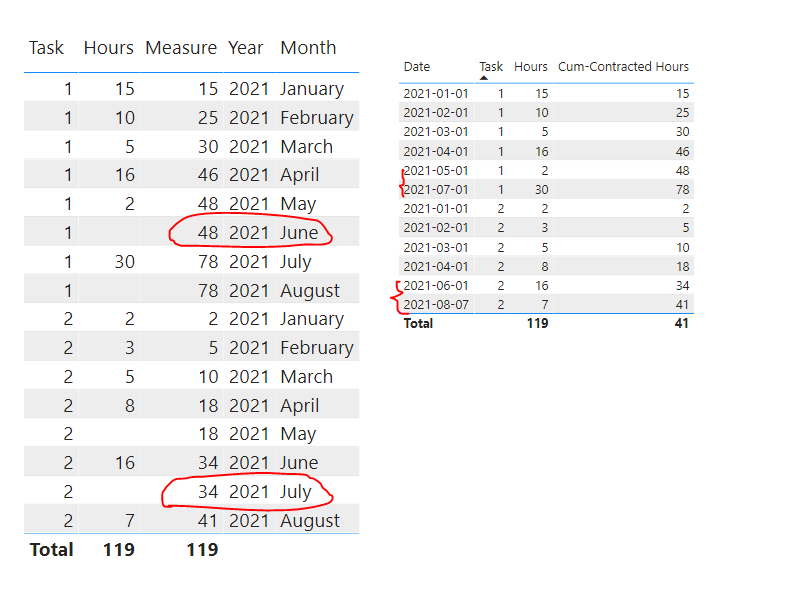Click the Hours column header in left table
Image resolution: width=812 pixels, height=602 pixels.
[109, 48]
